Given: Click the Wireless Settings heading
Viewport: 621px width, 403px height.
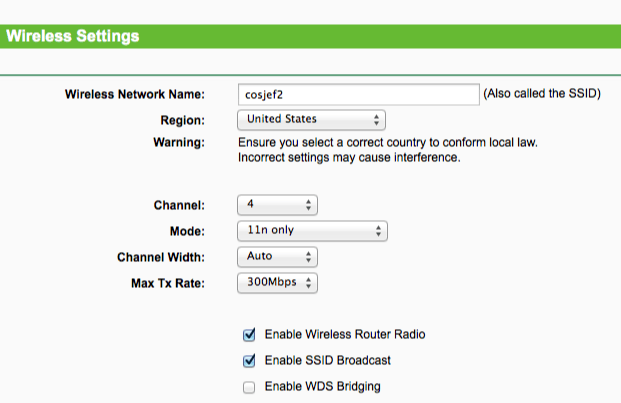Looking at the screenshot, I should click(72, 37).
